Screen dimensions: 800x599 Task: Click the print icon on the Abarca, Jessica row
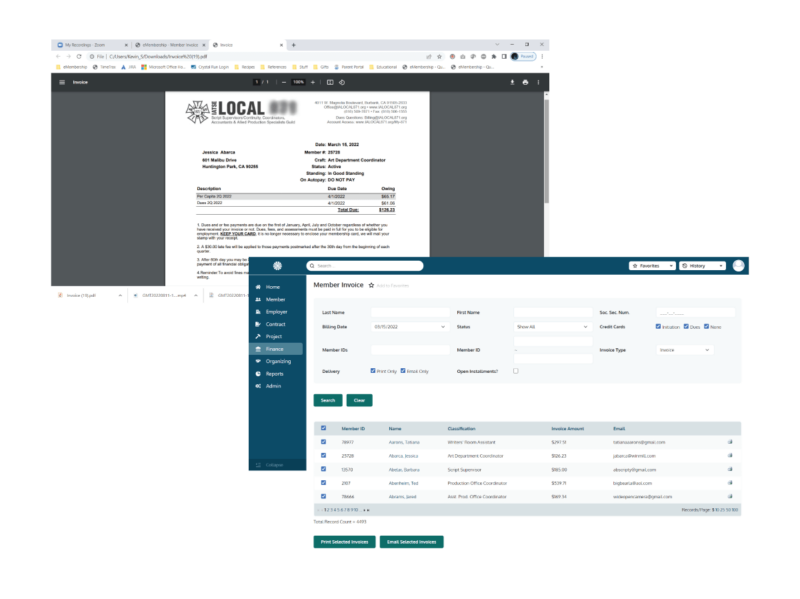[730, 456]
